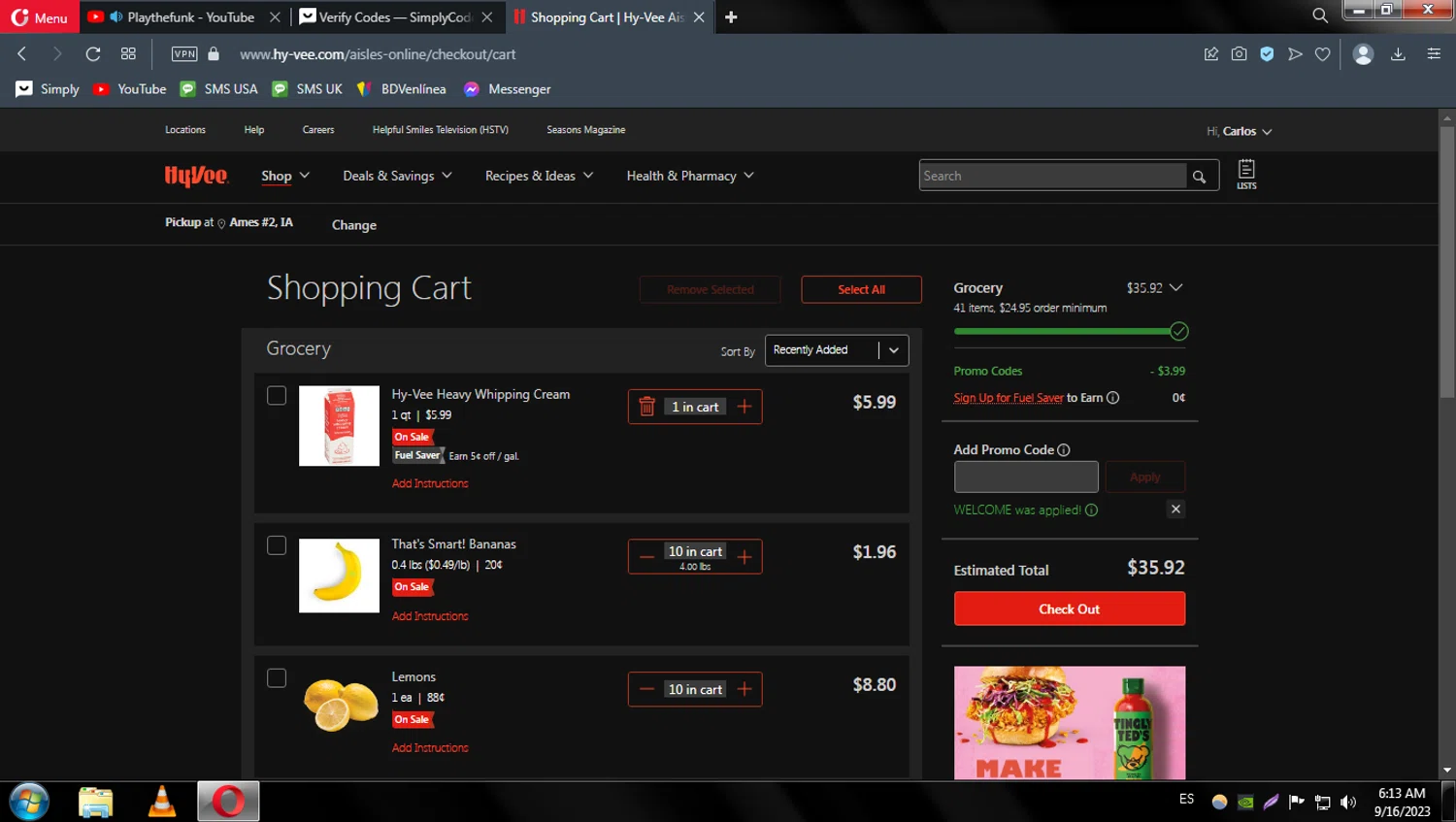Expand Deals & Savings menu
The width and height of the screenshot is (1456, 822).
pyautogui.click(x=397, y=176)
